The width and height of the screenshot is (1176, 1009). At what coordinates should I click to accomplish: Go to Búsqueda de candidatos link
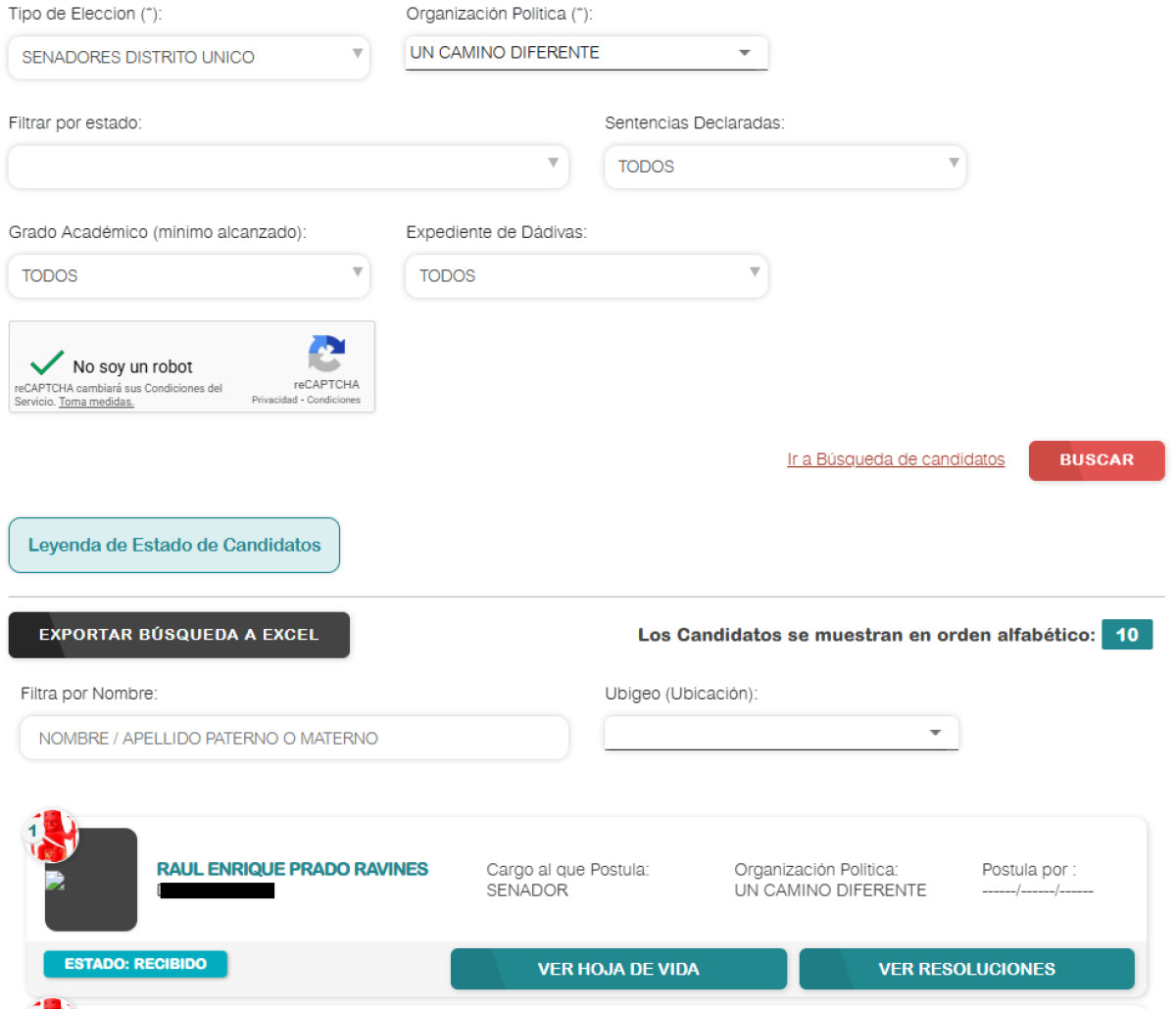pos(896,459)
